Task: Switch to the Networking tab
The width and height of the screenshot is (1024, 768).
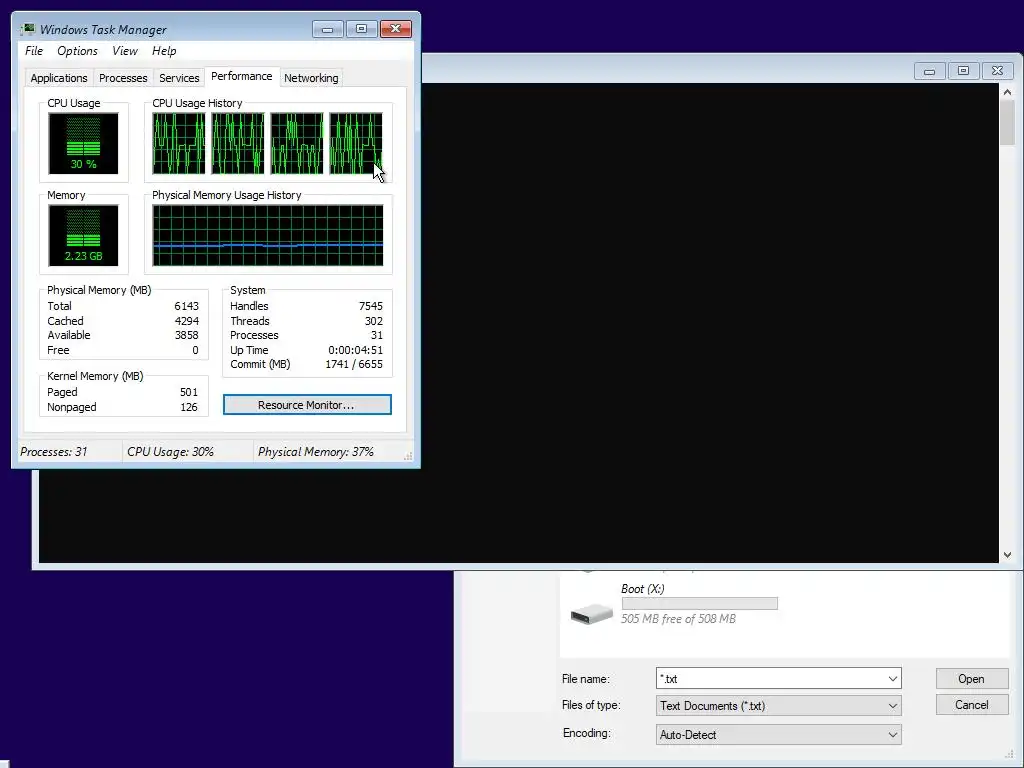Action: (311, 78)
